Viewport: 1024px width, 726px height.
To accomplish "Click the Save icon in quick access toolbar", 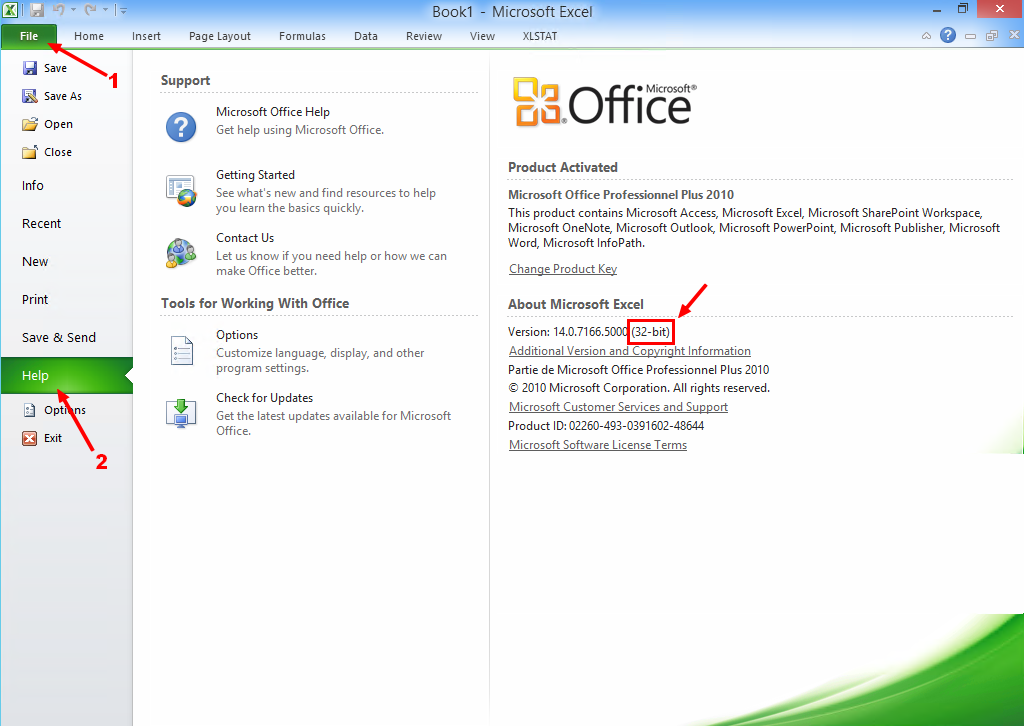I will click(37, 11).
